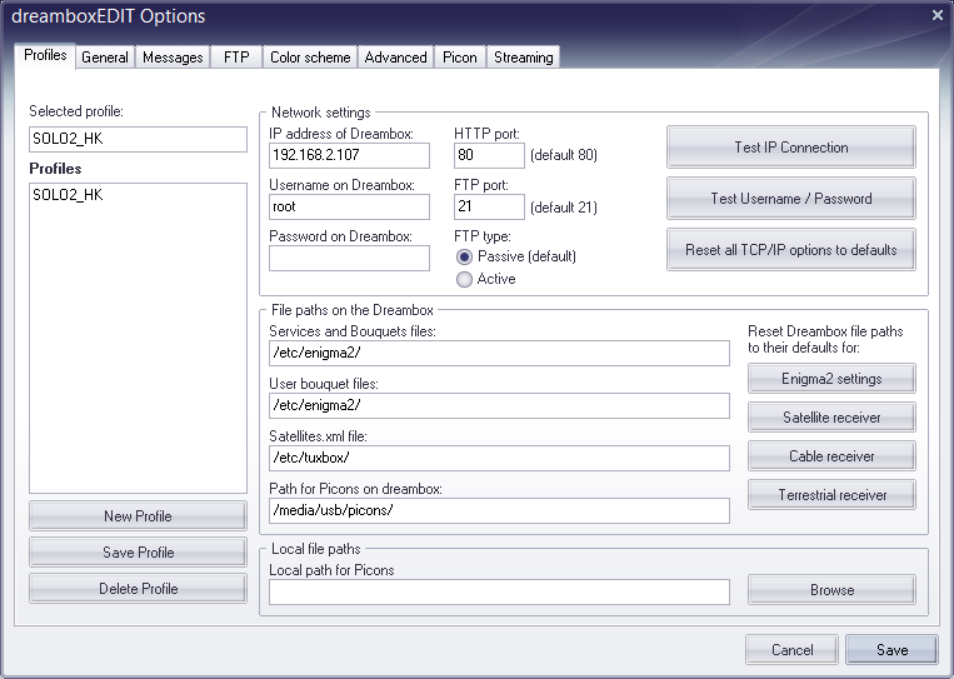Focus the Username on Dreambox field
This screenshot has width=954, height=679.
349,206
